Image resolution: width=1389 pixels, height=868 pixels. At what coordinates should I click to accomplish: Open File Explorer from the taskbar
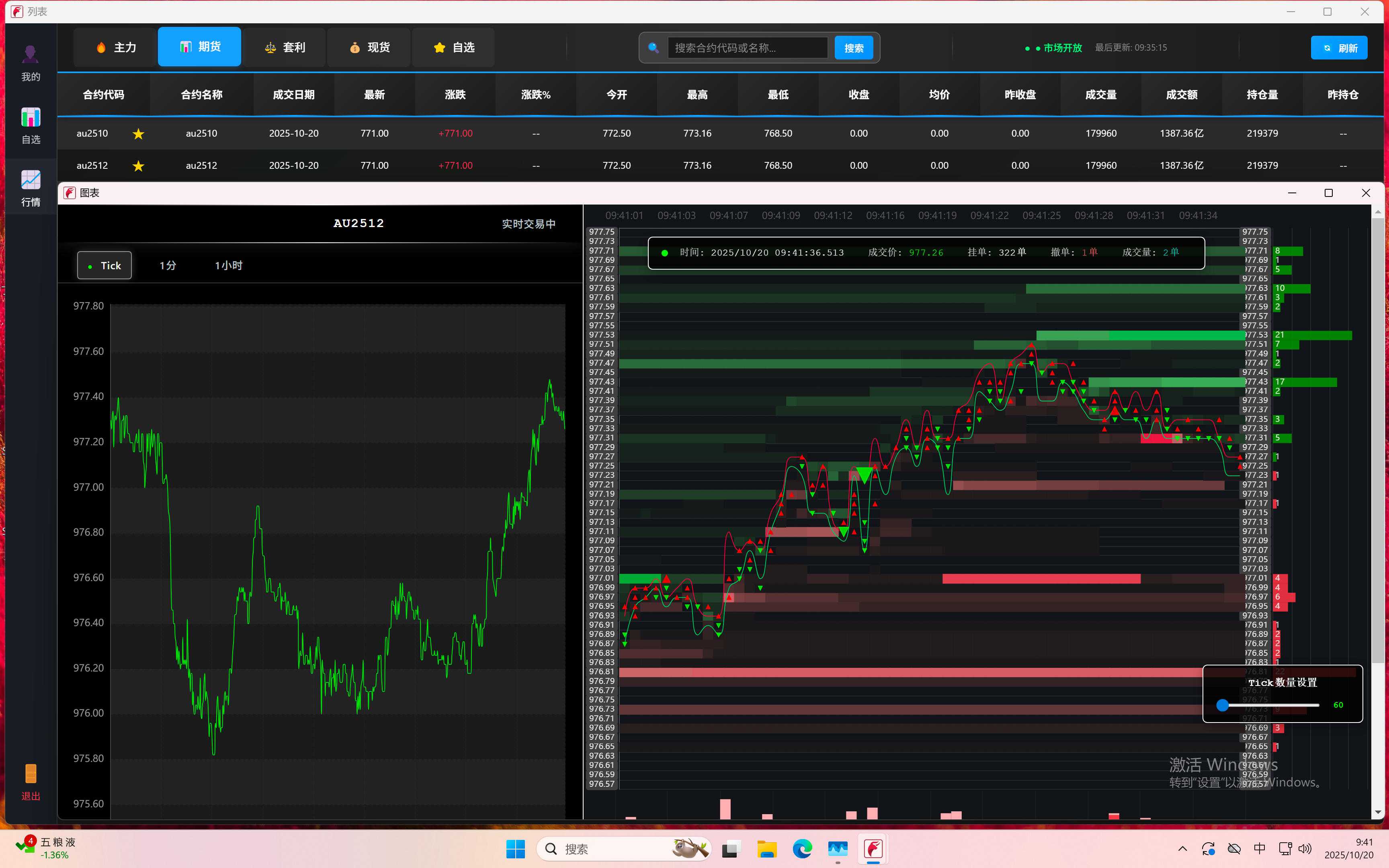pos(767,848)
